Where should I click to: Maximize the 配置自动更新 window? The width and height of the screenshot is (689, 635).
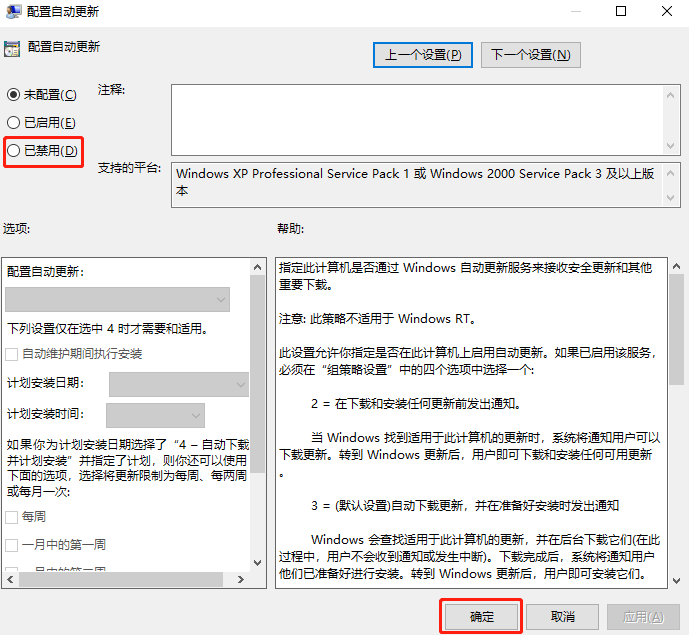[621, 12]
